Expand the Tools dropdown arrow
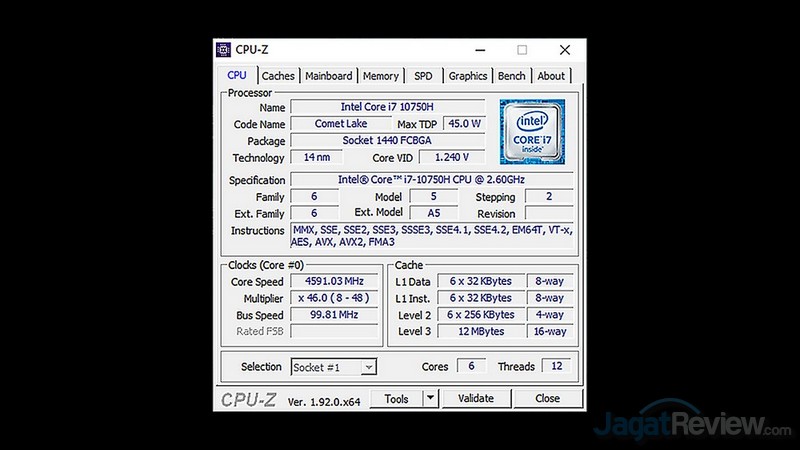Viewport: 800px width, 450px height. 431,399
